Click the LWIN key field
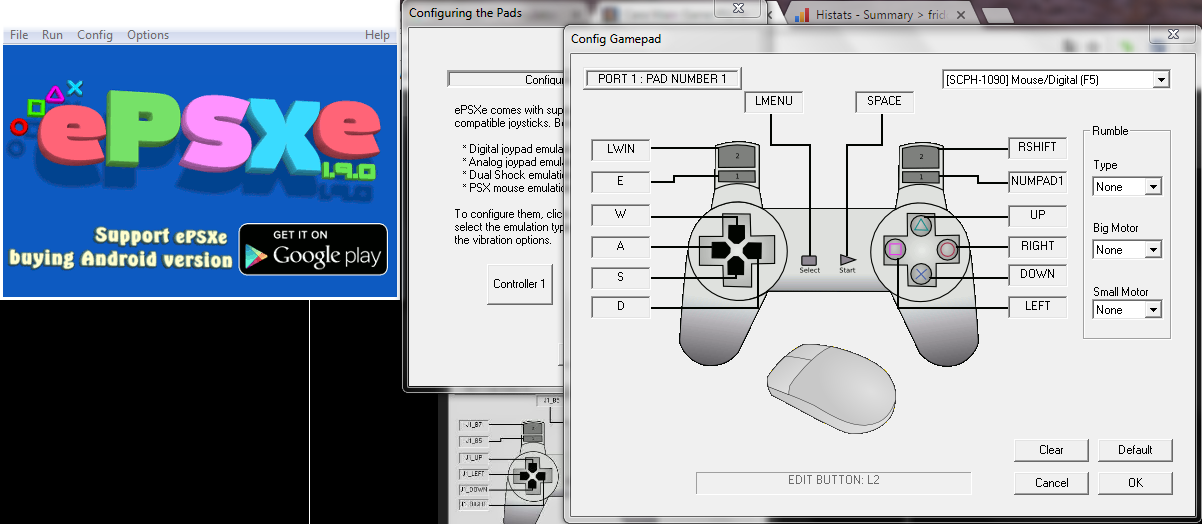Screen dimensions: 1202x524 pos(621,150)
